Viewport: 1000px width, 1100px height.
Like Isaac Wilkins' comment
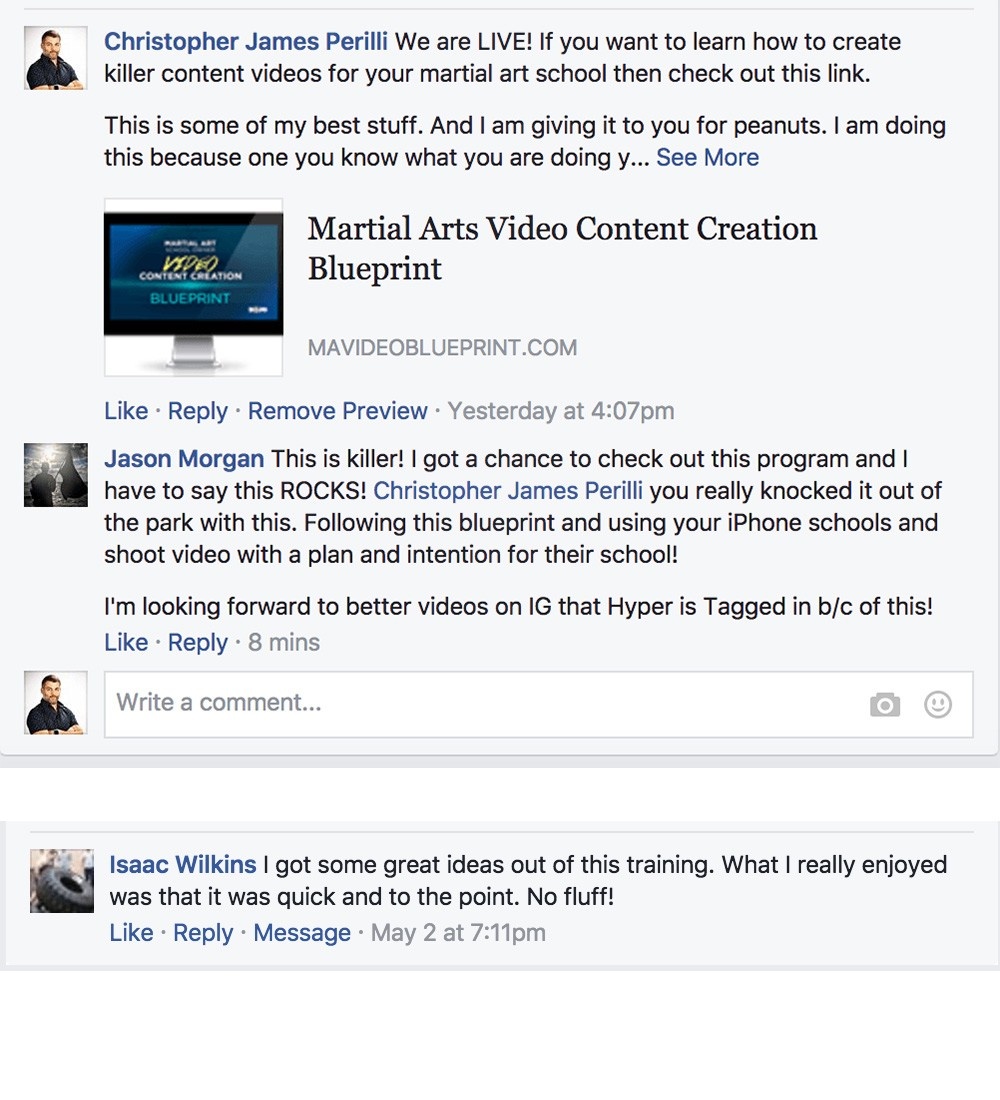tap(131, 932)
